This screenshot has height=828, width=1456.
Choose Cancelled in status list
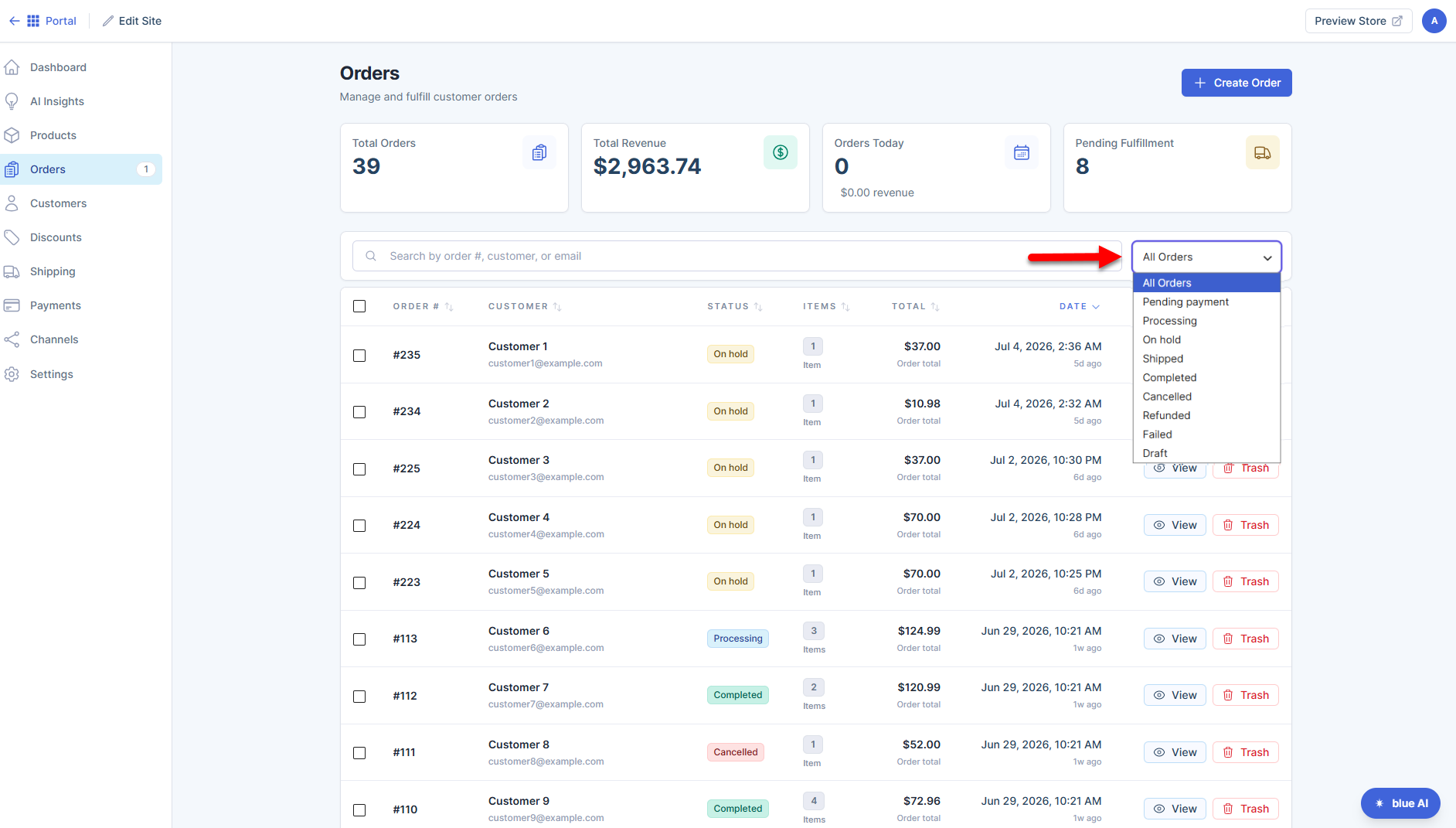coord(1206,397)
